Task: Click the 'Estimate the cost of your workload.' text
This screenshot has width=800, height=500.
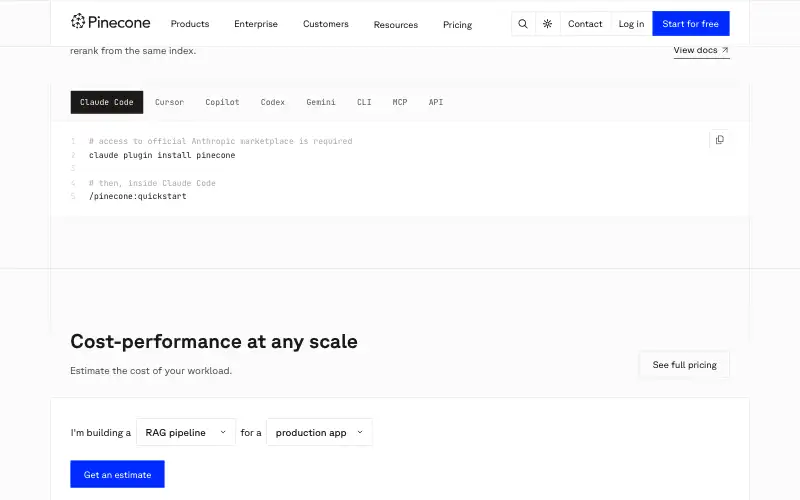Action: point(151,370)
